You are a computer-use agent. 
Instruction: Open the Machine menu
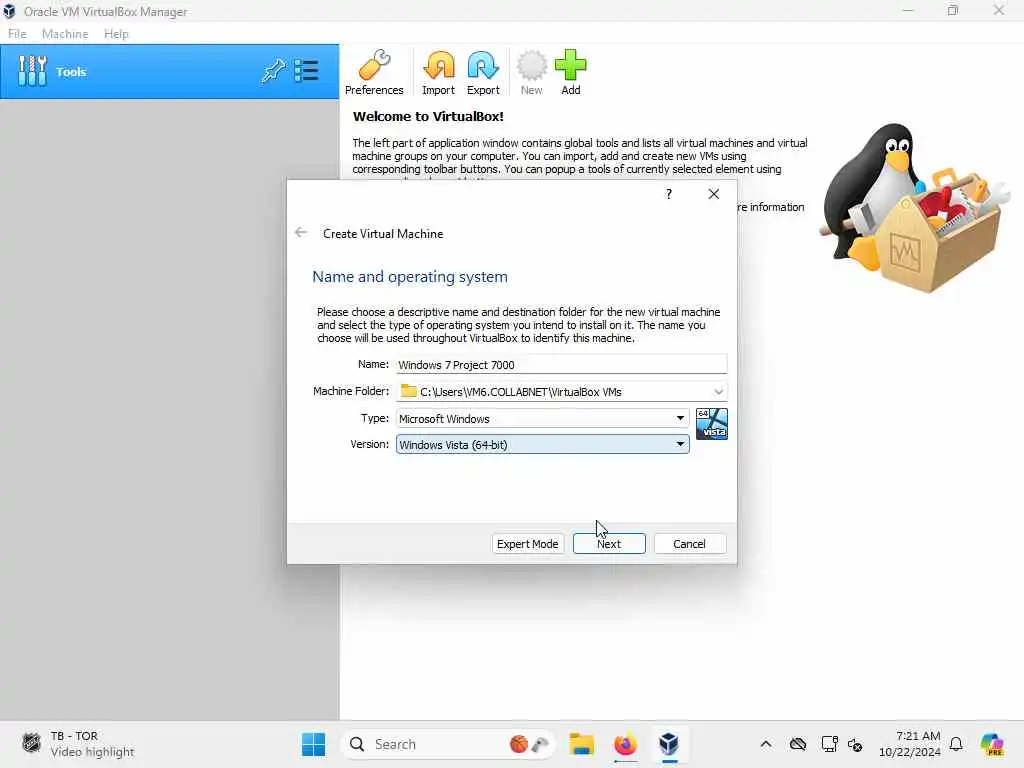[65, 34]
